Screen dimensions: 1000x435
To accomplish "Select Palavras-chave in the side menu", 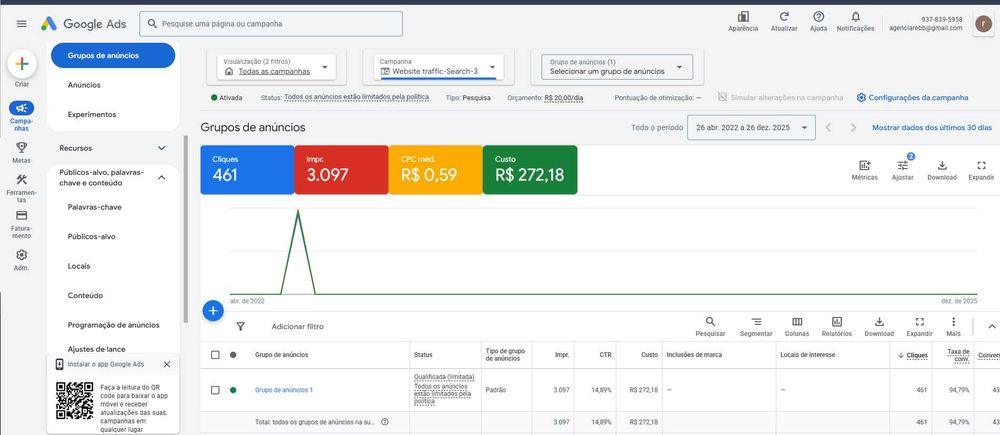I will (x=101, y=207).
